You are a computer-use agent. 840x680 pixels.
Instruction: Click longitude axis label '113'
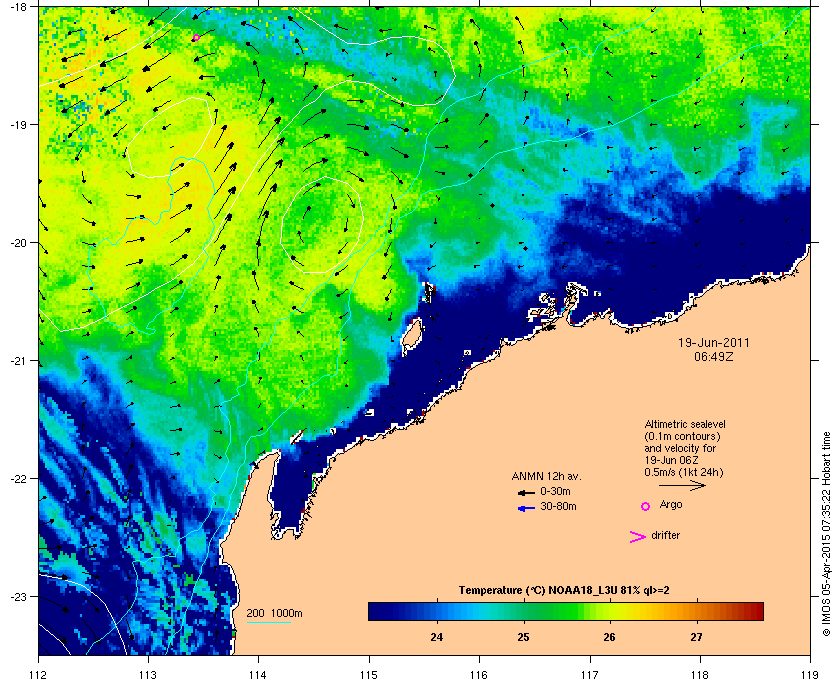[x=148, y=674]
